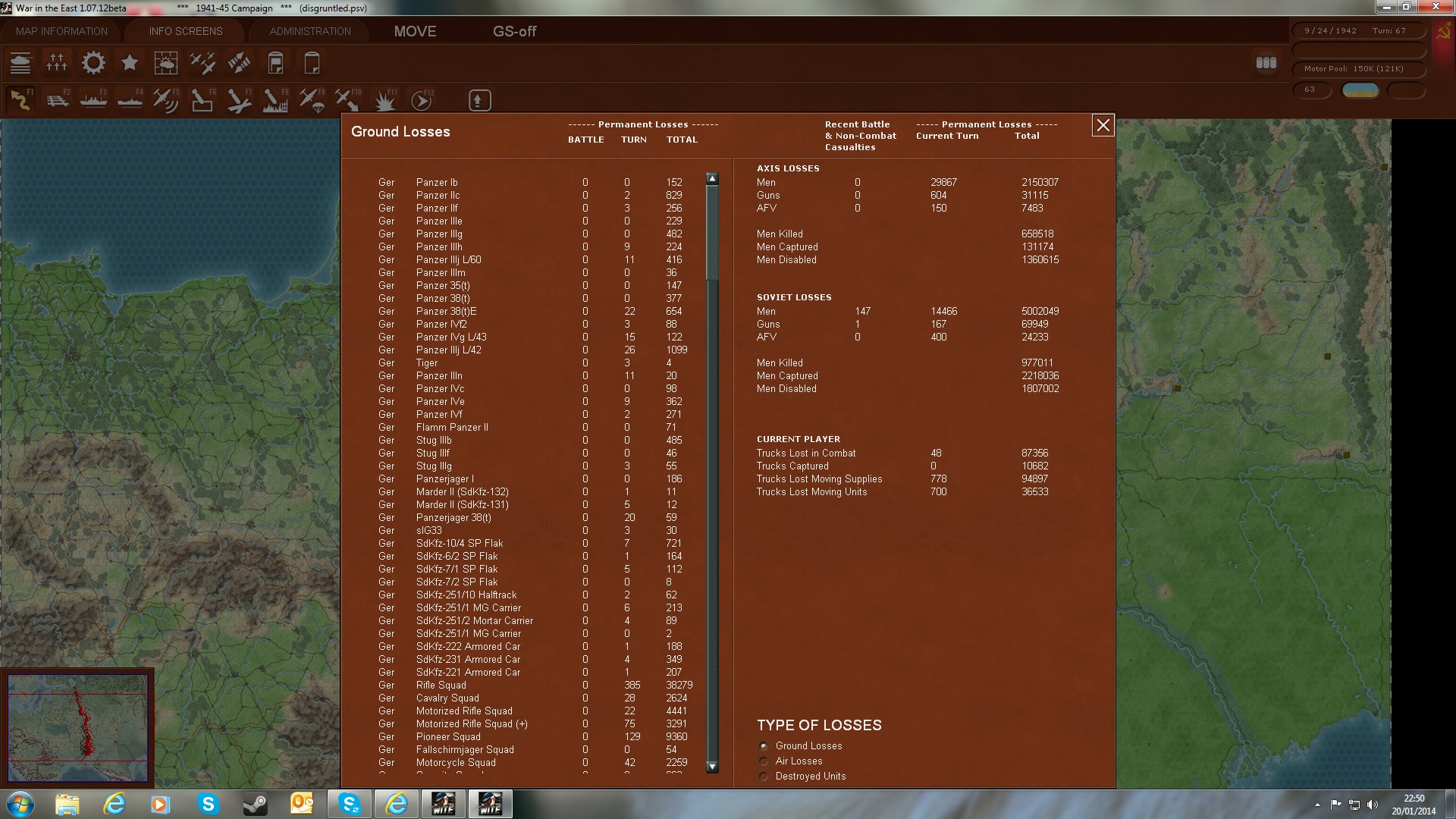Click the blue-yellow weather indicator
This screenshot has height=819, width=1456.
(x=1360, y=90)
